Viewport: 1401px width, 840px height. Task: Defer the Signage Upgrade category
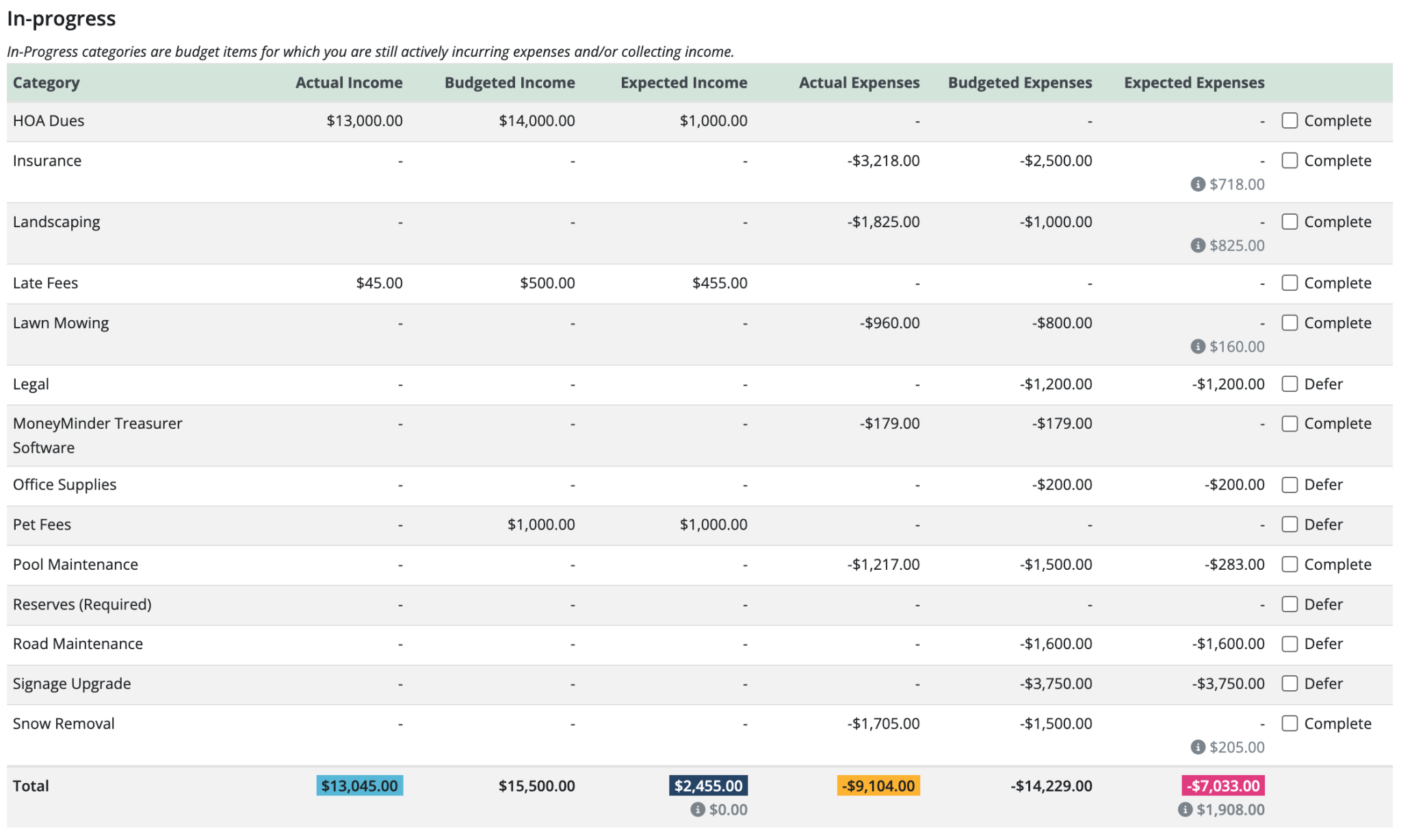[1290, 683]
